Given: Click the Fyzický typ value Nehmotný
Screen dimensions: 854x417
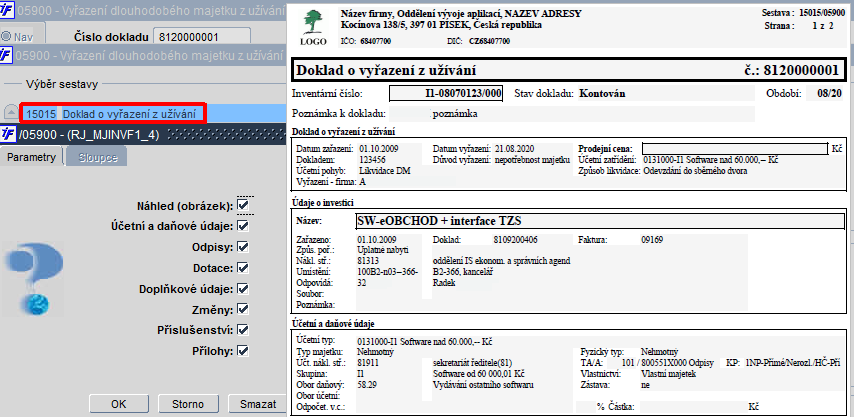Looking at the screenshot, I should pos(660,352).
